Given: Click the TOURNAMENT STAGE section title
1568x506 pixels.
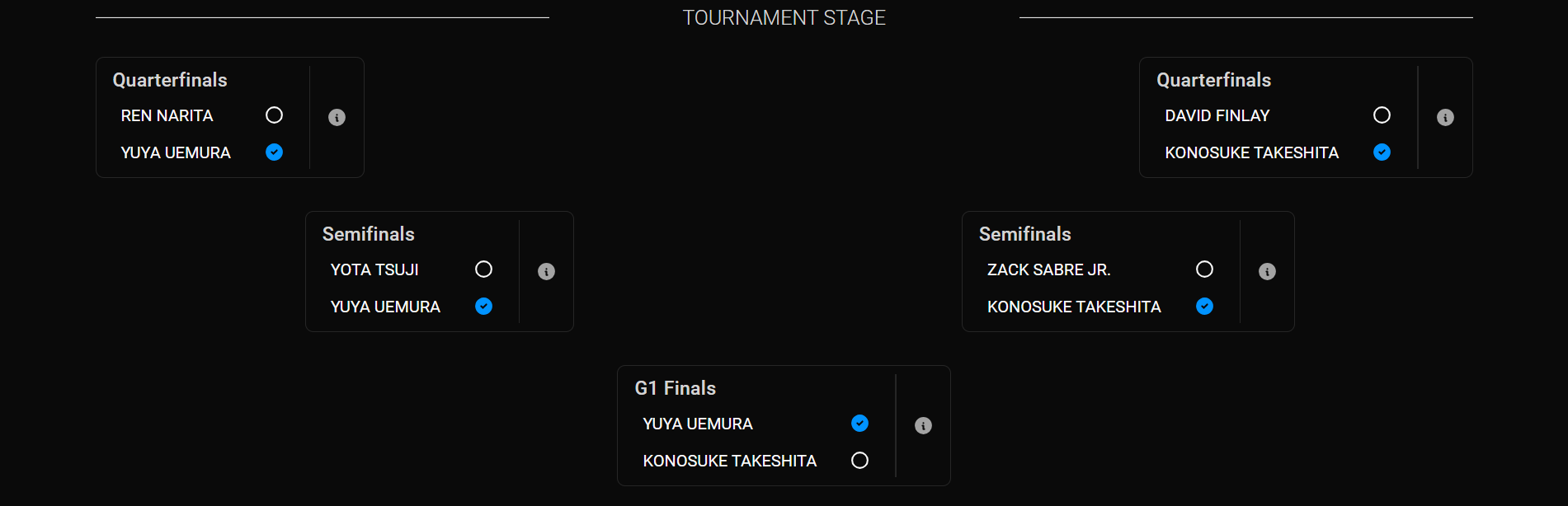Looking at the screenshot, I should tap(784, 18).
